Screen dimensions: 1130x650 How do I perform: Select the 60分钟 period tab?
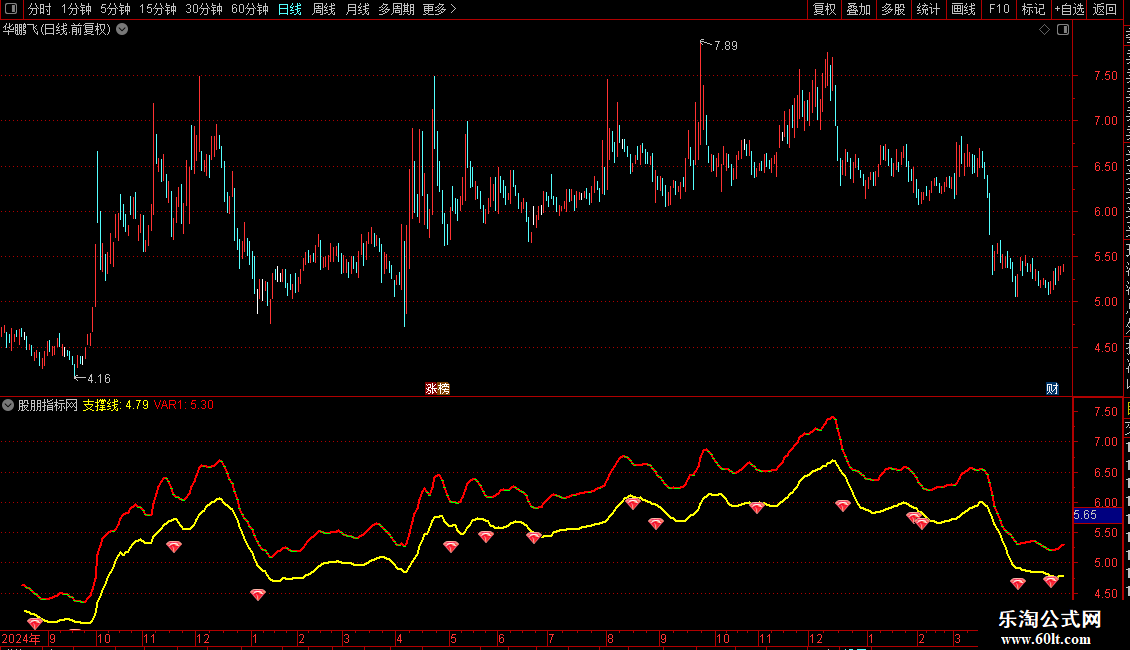point(250,9)
